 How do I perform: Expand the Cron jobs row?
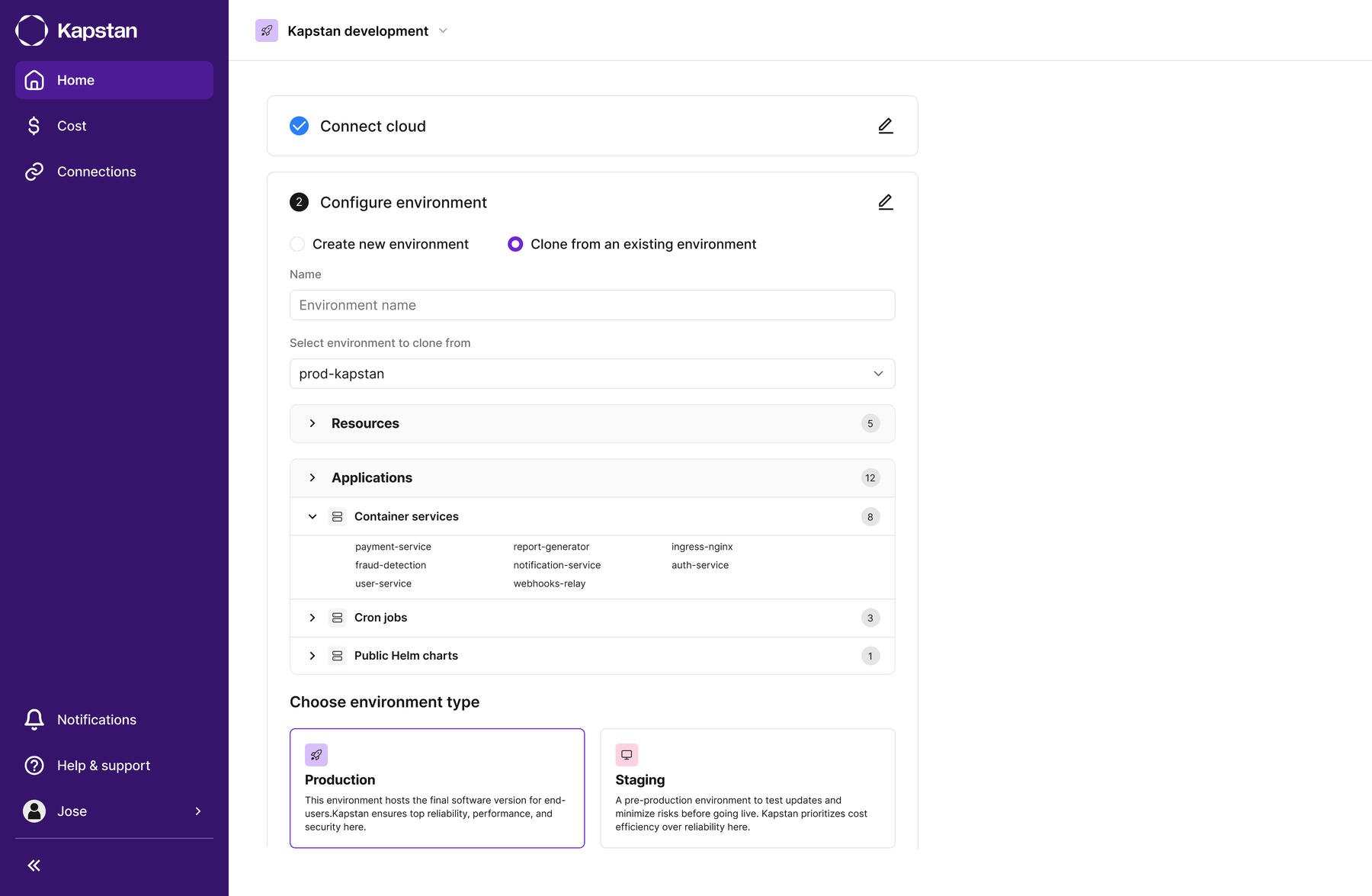[313, 618]
